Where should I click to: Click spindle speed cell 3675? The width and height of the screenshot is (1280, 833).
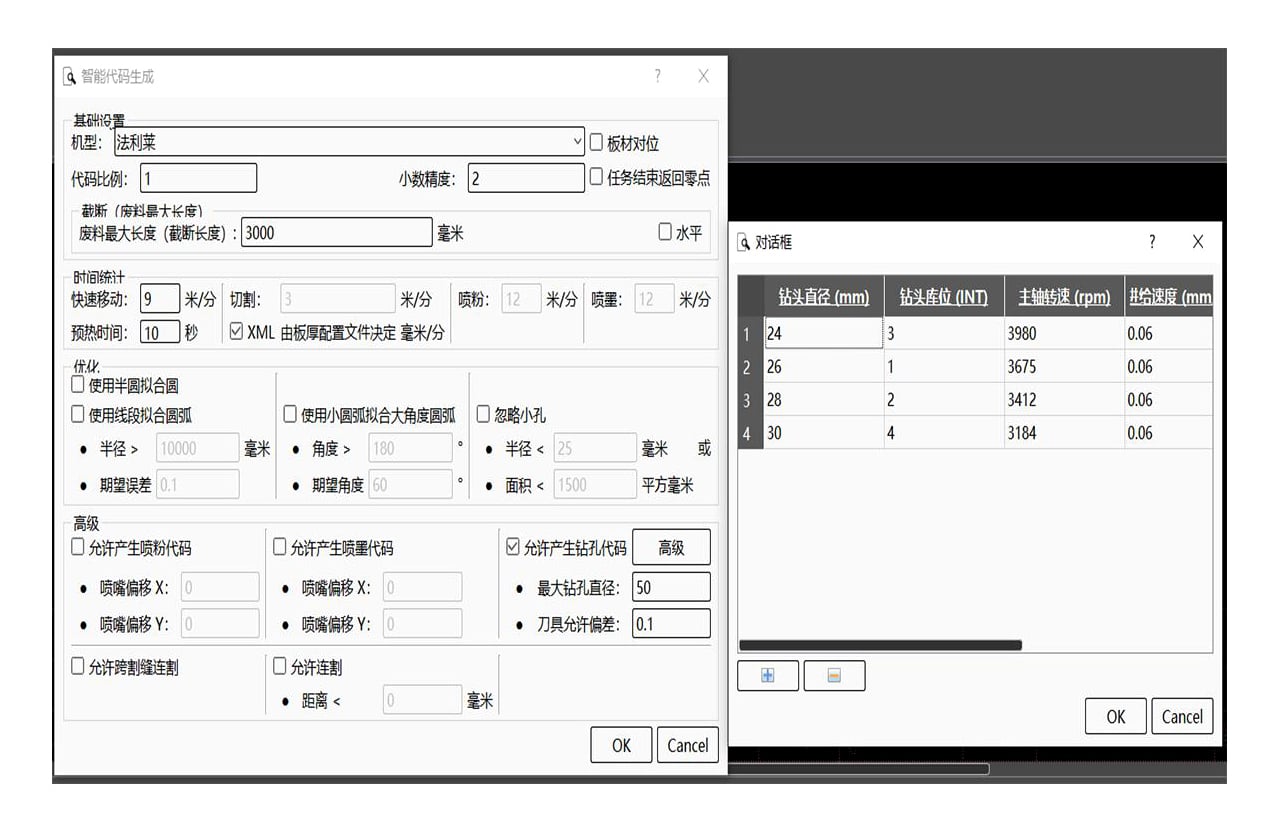pos(1064,367)
